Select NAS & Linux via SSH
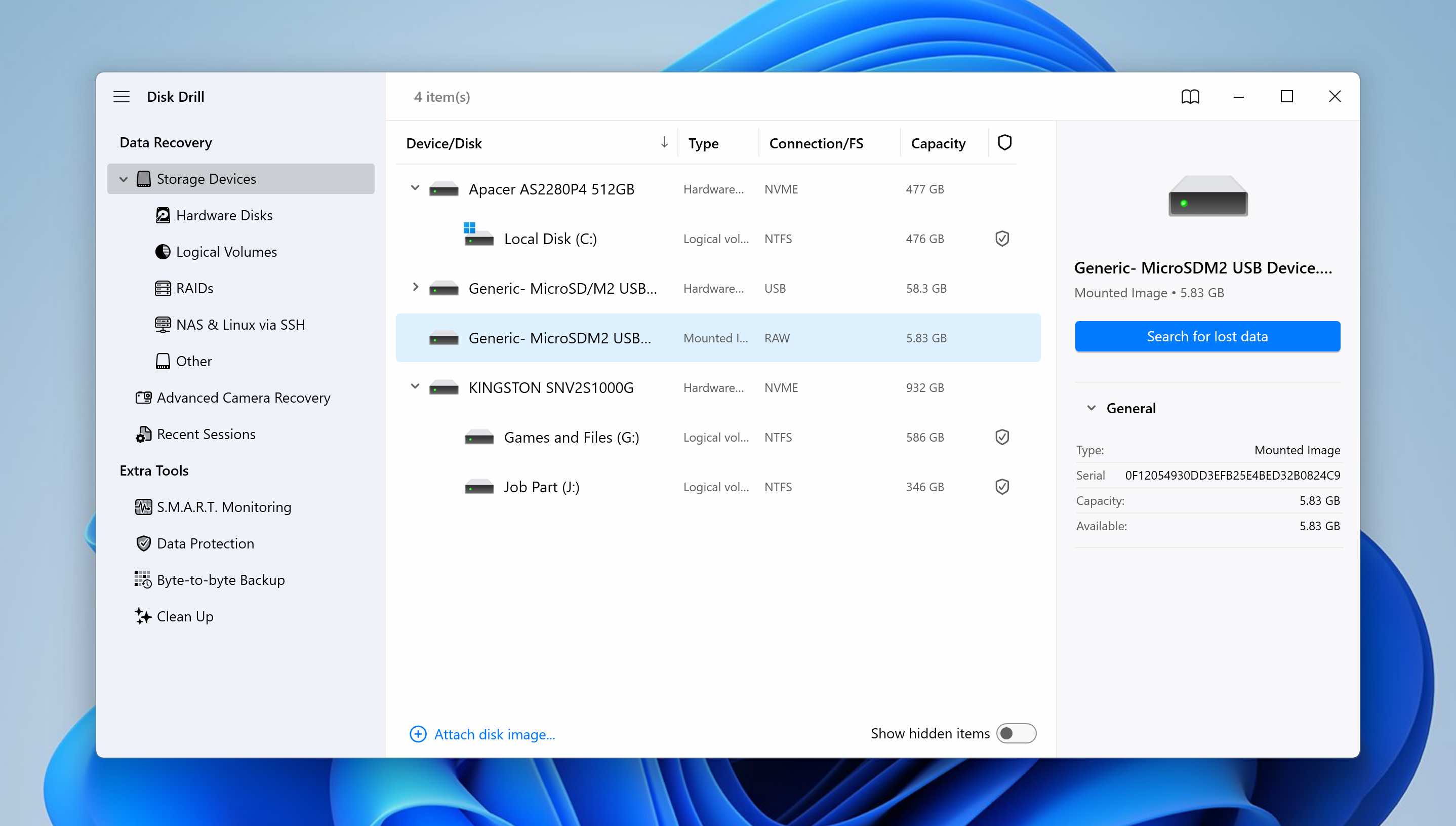Image resolution: width=1456 pixels, height=826 pixels. tap(241, 325)
